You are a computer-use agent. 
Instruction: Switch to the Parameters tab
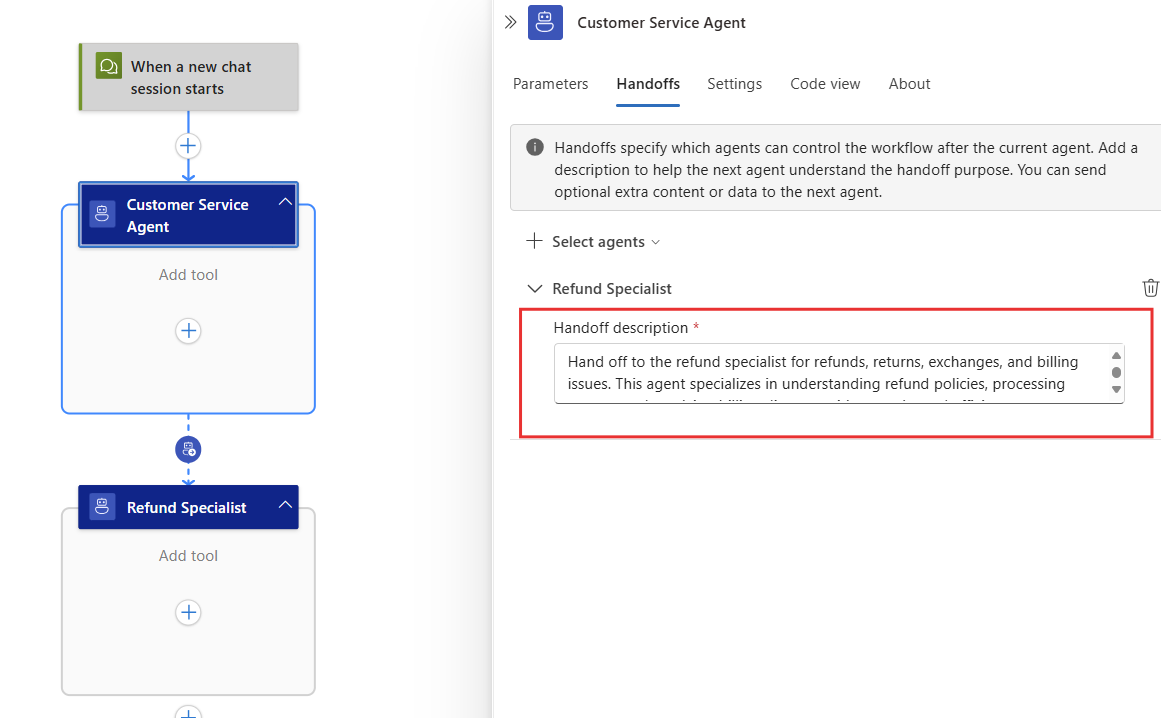[550, 84]
